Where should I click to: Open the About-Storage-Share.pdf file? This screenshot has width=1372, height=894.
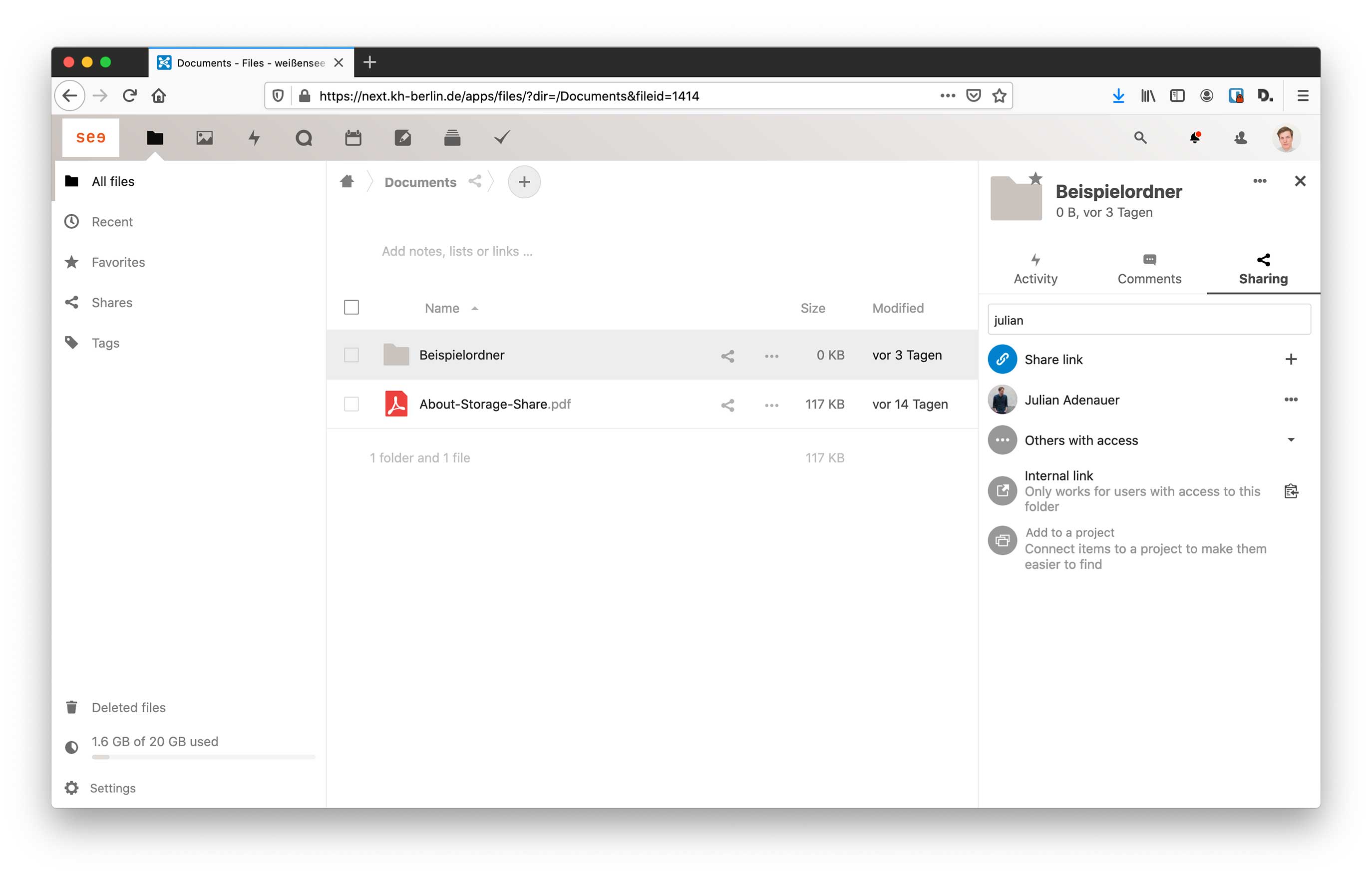495,404
